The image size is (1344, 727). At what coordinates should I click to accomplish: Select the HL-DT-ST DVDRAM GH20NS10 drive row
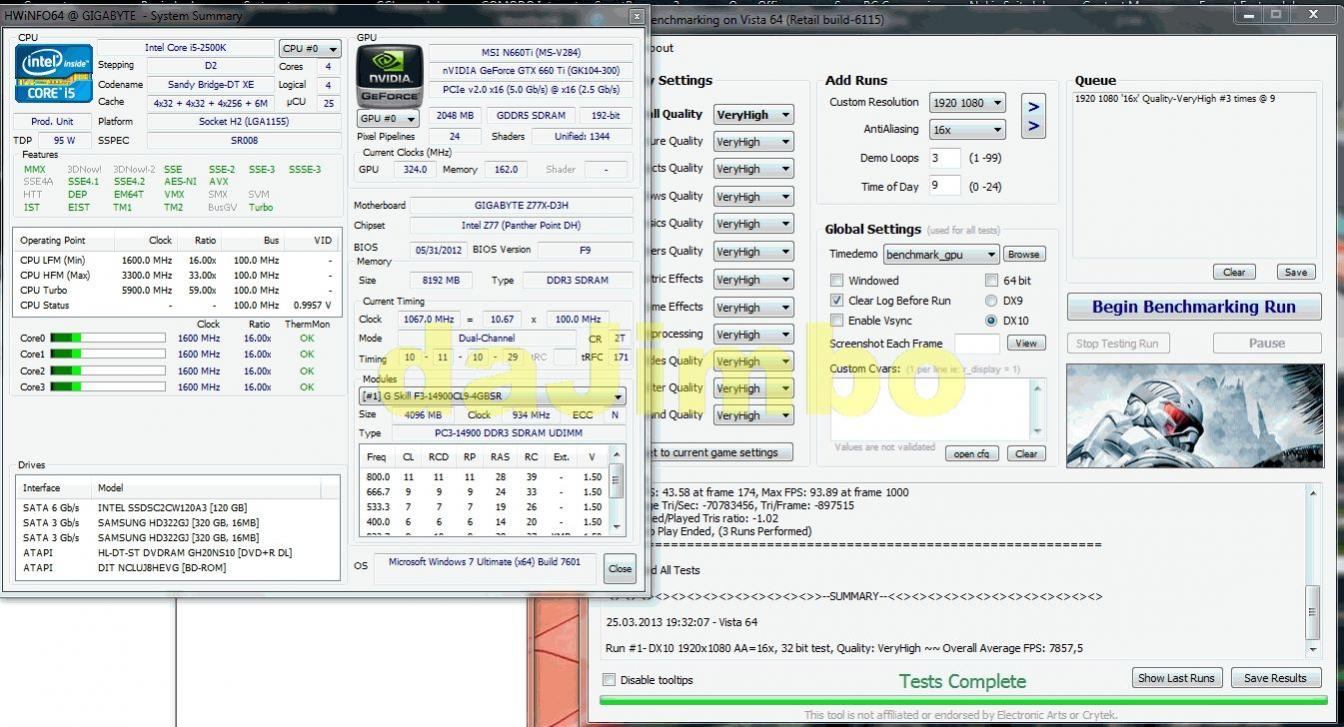click(x=177, y=553)
